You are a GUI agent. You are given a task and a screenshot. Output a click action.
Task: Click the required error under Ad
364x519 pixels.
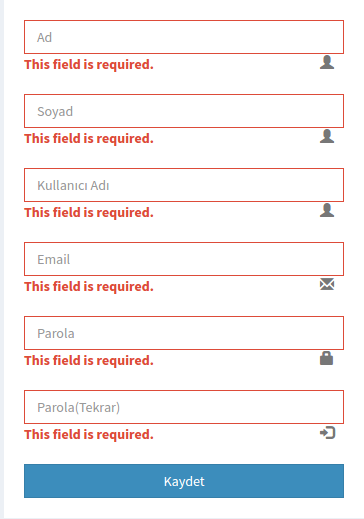coord(89,65)
